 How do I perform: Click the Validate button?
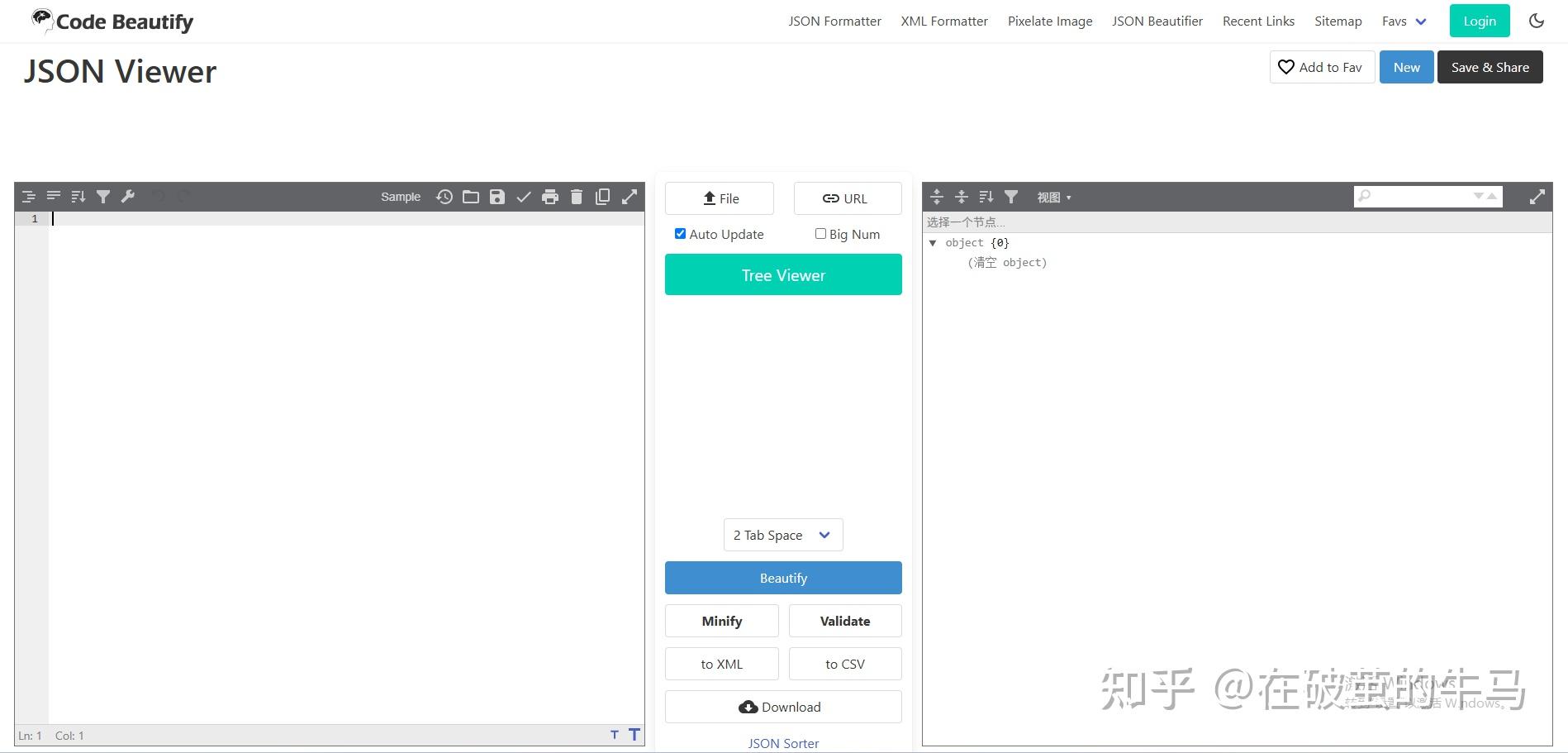(x=845, y=621)
